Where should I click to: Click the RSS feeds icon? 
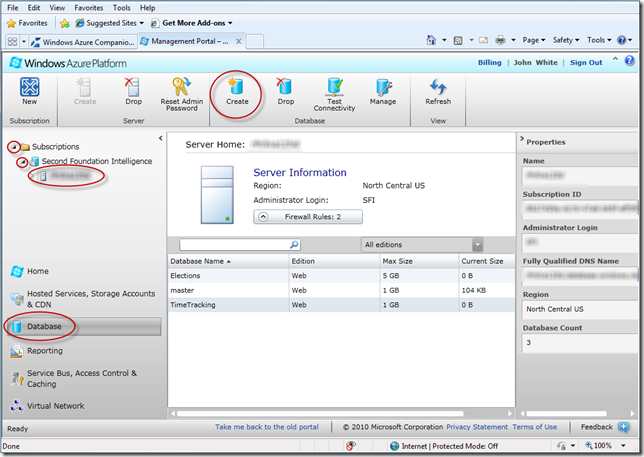click(458, 40)
